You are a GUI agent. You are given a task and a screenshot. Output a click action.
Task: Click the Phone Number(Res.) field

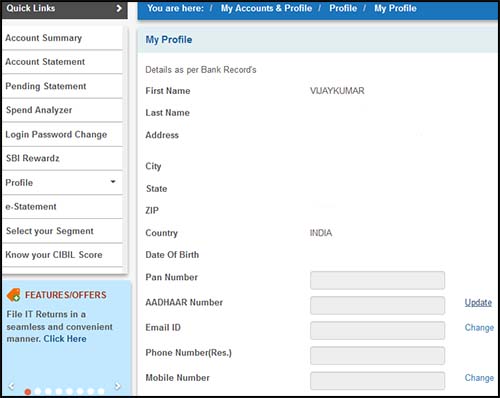pos(377,356)
